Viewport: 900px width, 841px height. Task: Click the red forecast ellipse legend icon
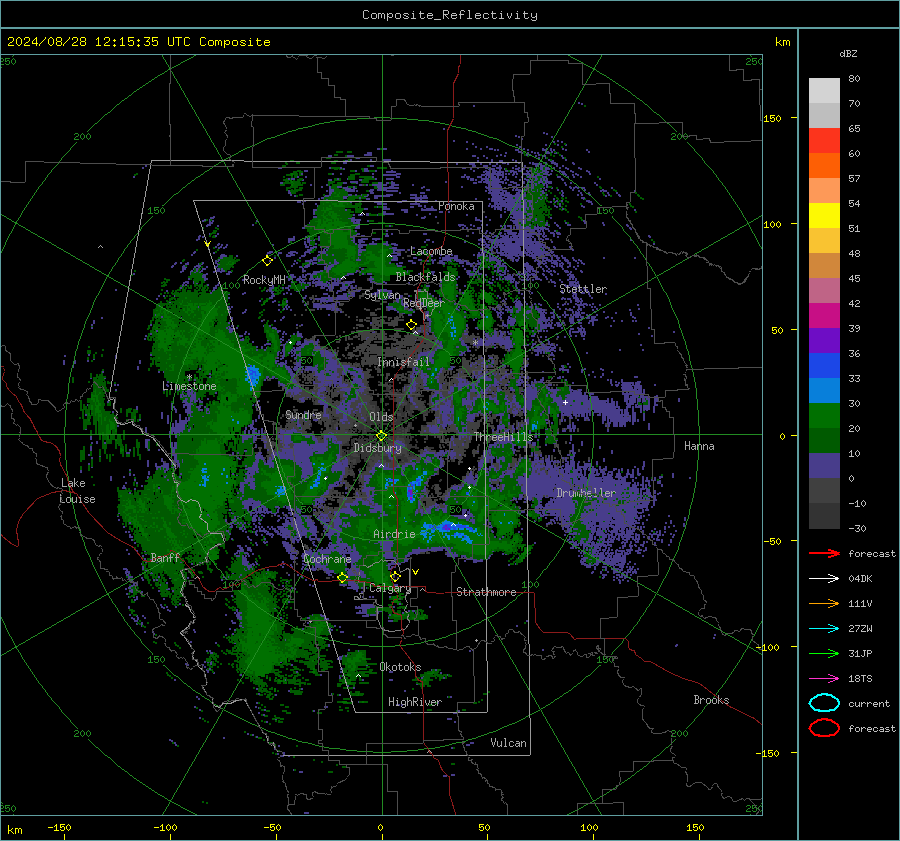[x=824, y=728]
